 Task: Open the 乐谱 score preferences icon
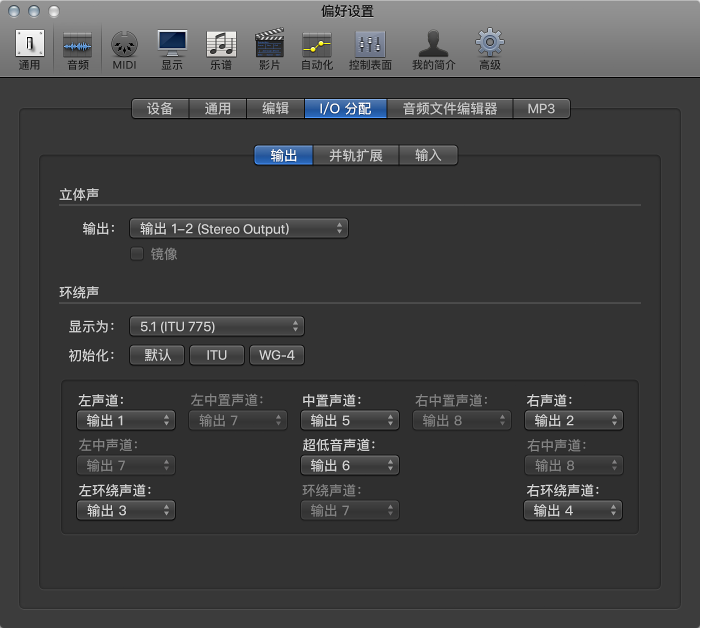221,49
